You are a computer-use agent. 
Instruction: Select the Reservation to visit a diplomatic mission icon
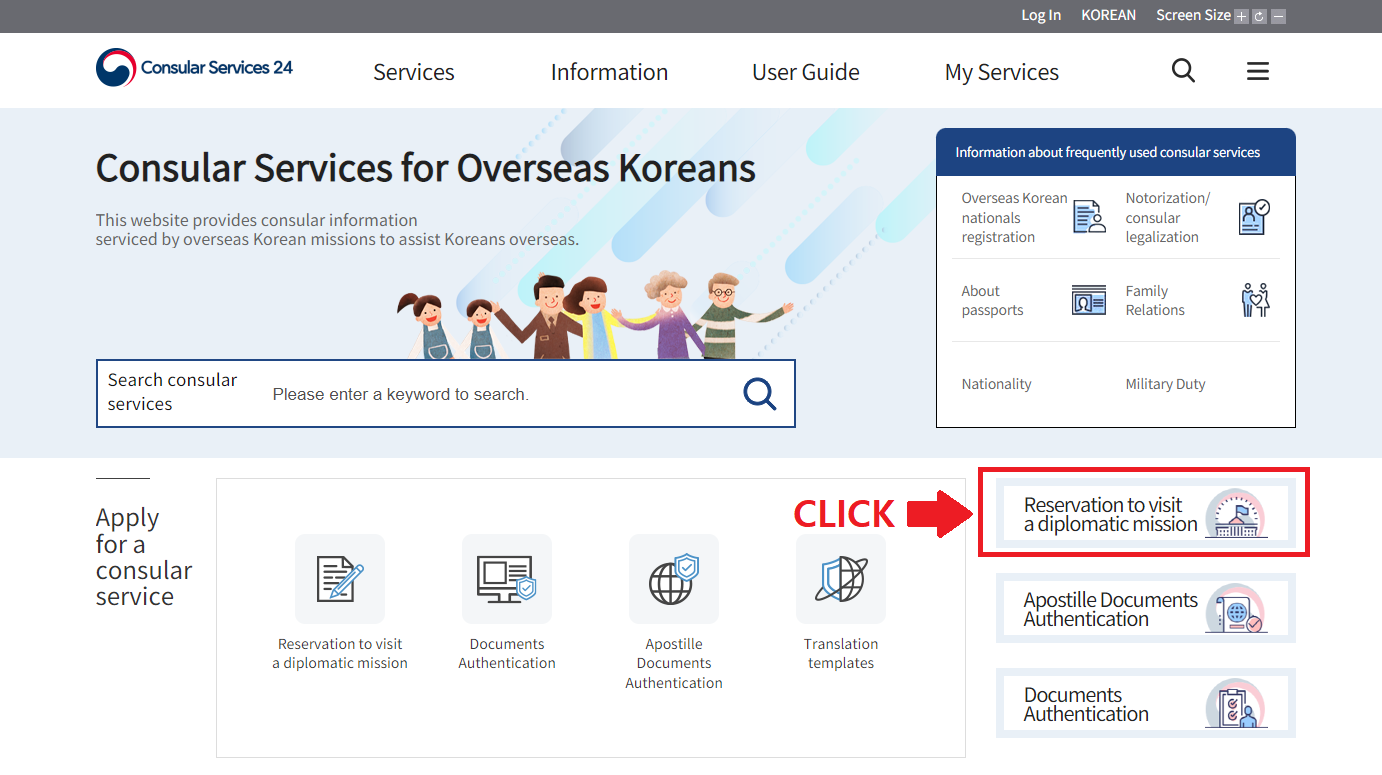coord(340,579)
